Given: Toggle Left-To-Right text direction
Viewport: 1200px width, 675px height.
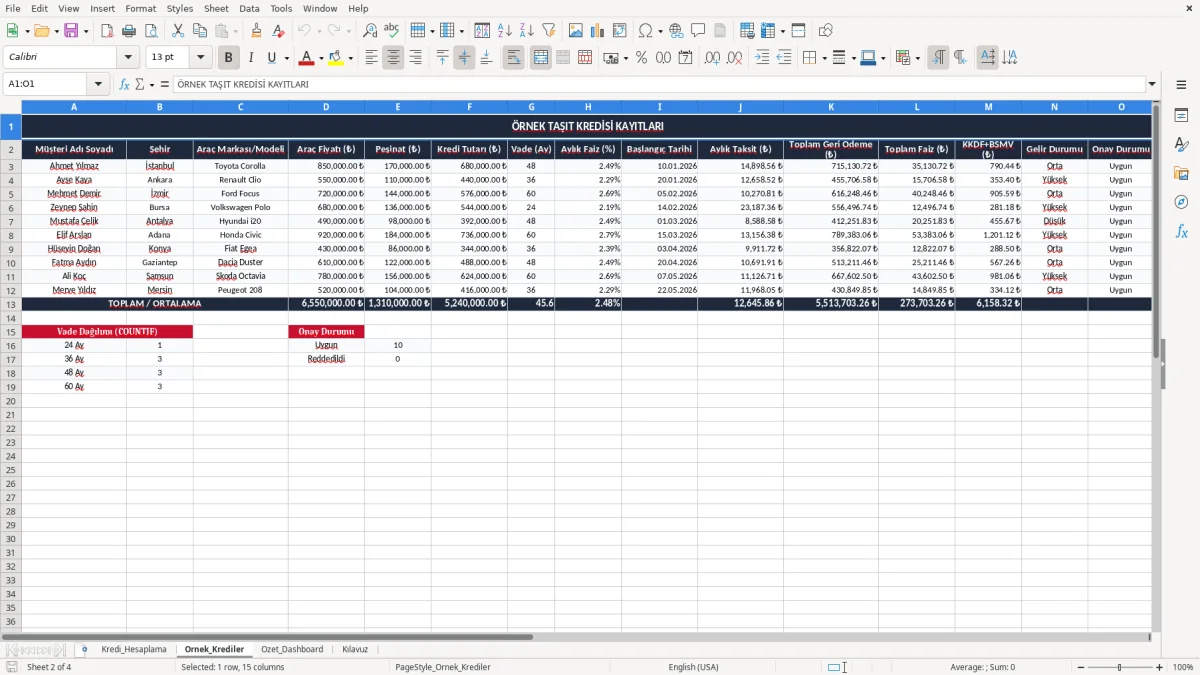Looking at the screenshot, I should (938, 58).
